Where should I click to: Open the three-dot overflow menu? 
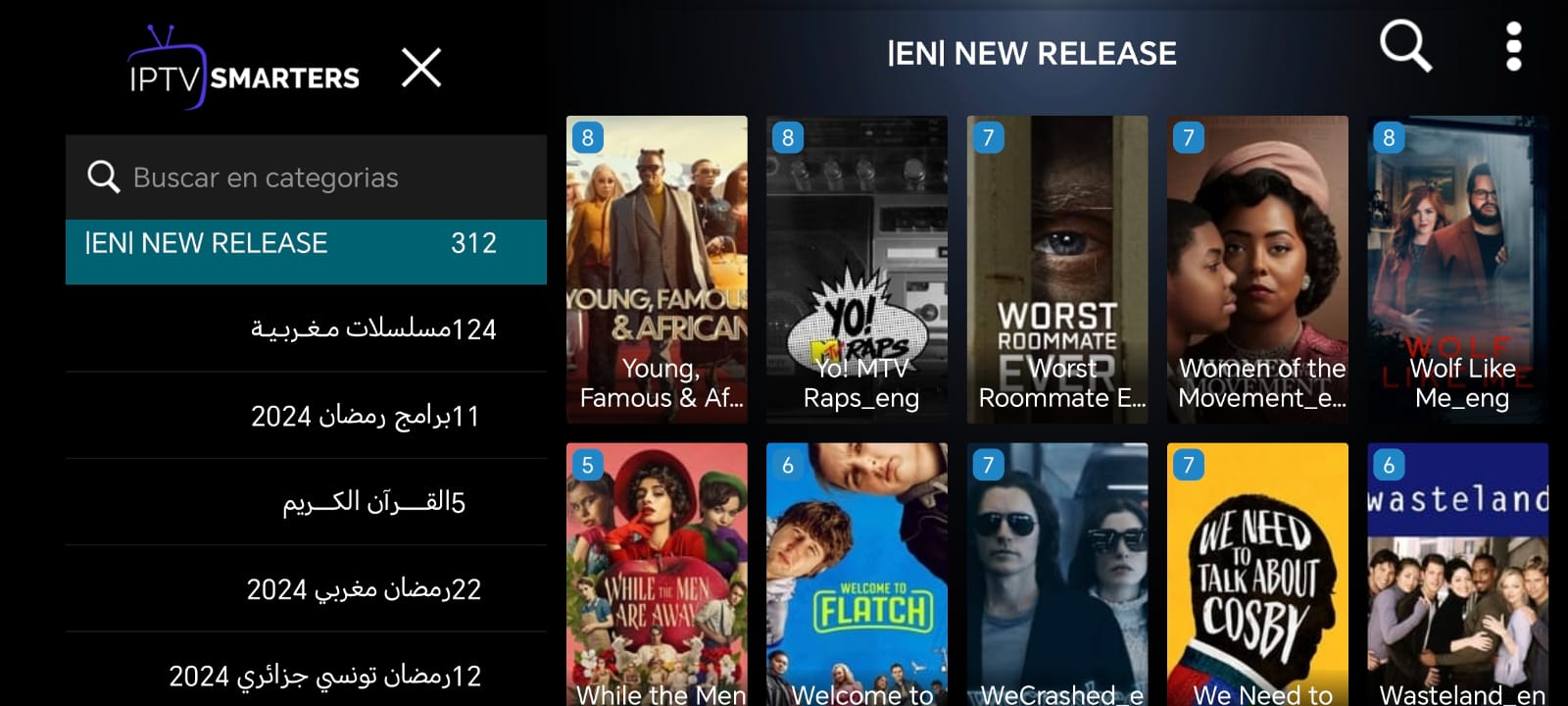[x=1513, y=46]
